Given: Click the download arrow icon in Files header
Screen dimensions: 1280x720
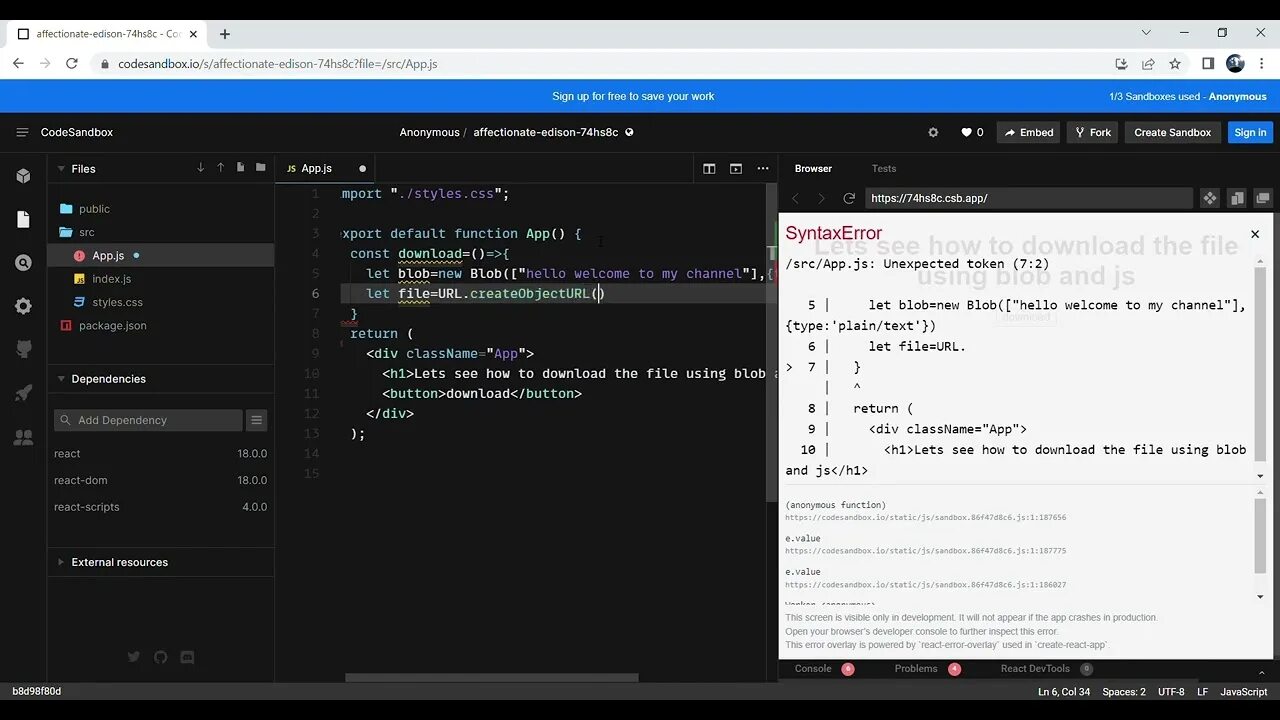Looking at the screenshot, I should click(201, 168).
